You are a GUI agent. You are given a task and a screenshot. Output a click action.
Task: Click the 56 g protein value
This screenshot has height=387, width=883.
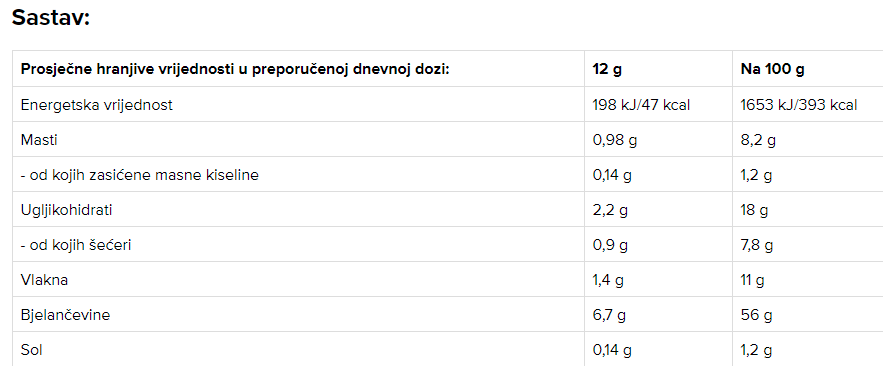coord(756,315)
